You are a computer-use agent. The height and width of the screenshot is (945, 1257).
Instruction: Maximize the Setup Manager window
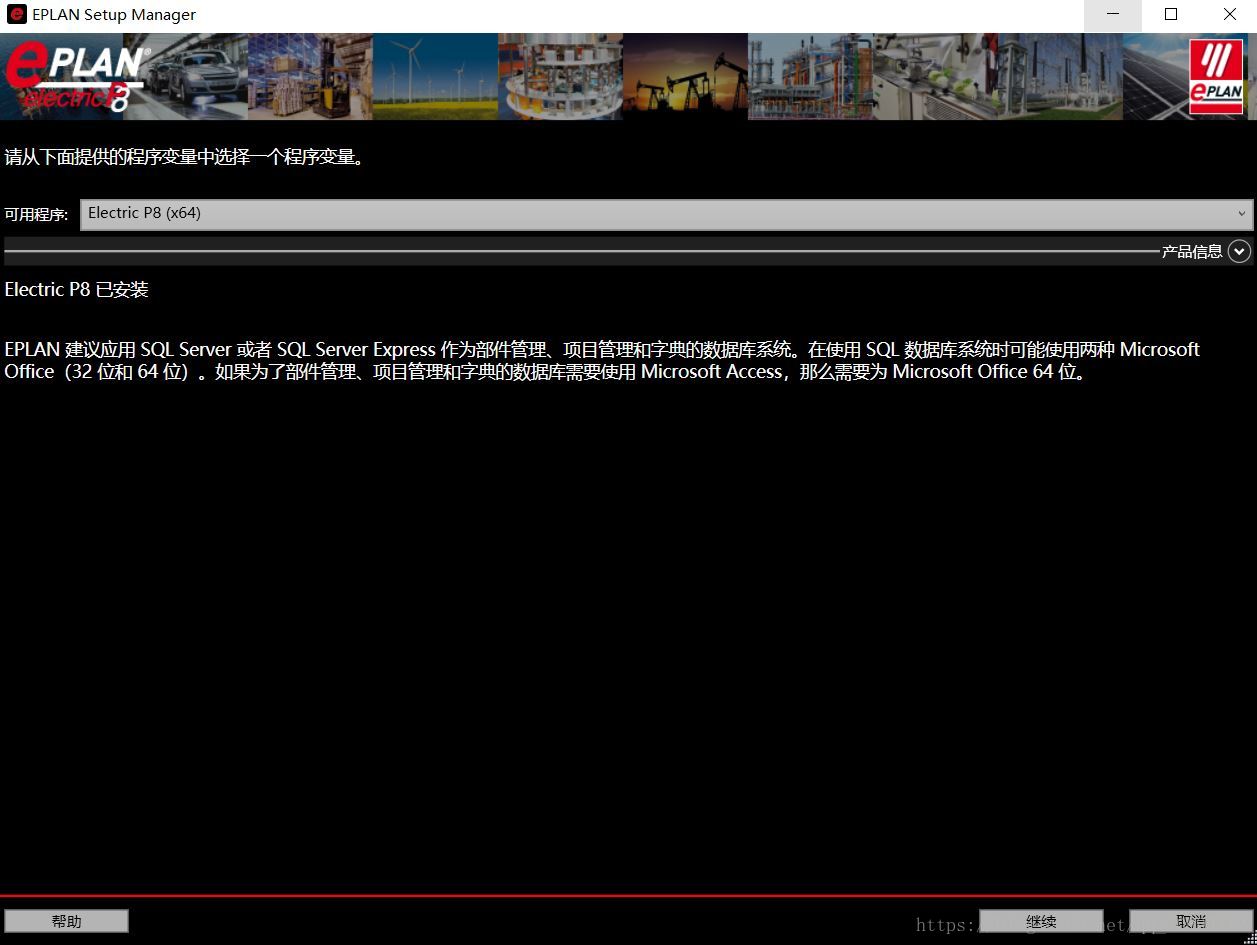[1171, 14]
